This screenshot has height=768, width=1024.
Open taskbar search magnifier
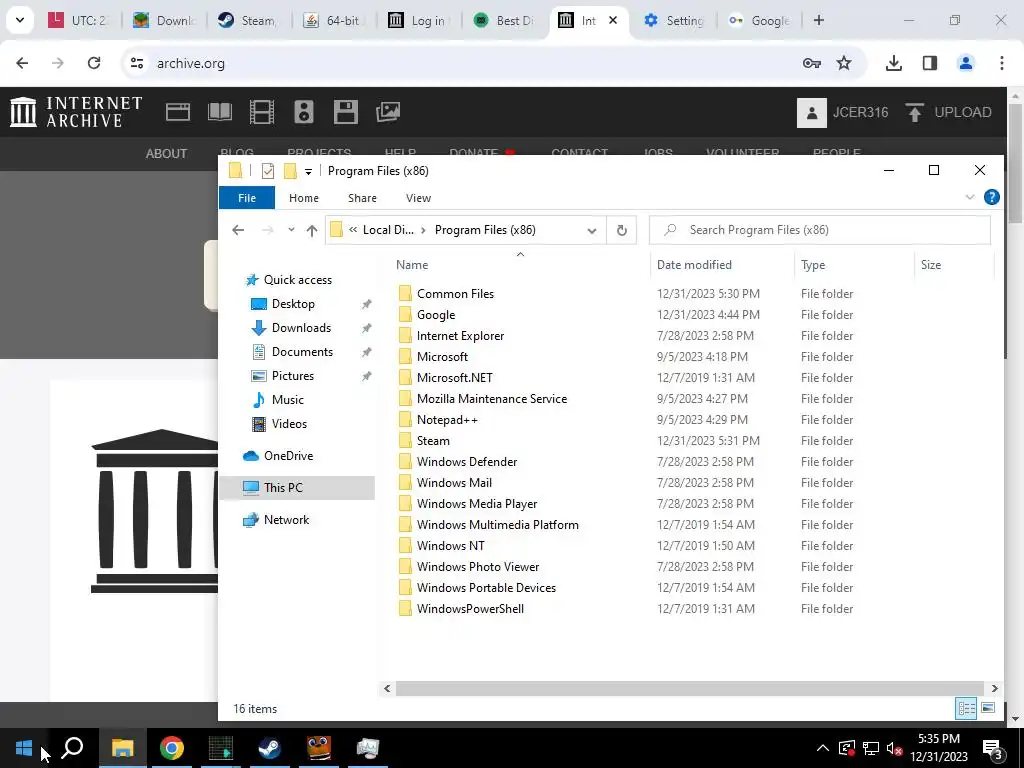pos(72,748)
